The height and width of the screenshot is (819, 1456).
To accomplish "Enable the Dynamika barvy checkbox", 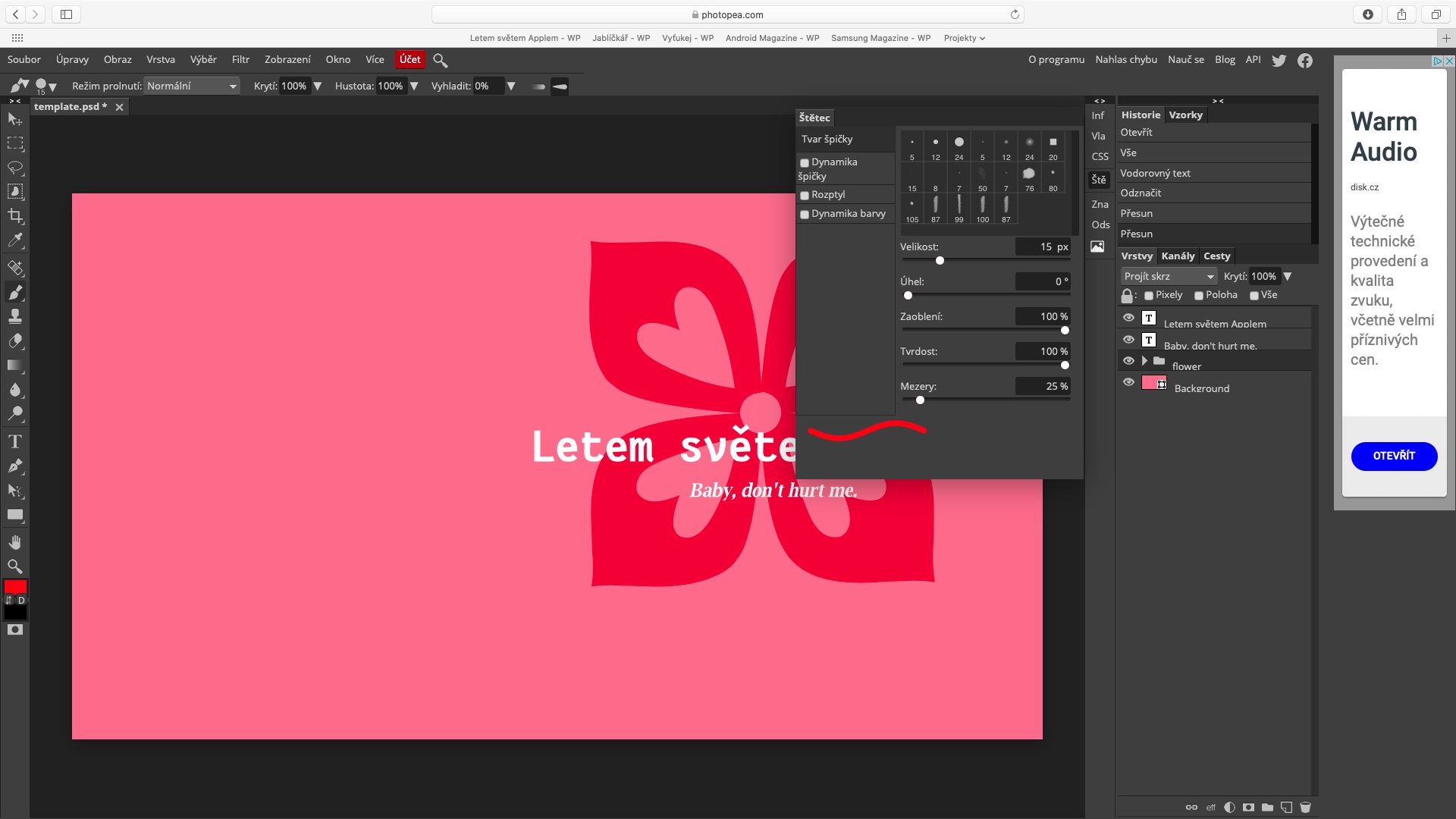I will (805, 215).
